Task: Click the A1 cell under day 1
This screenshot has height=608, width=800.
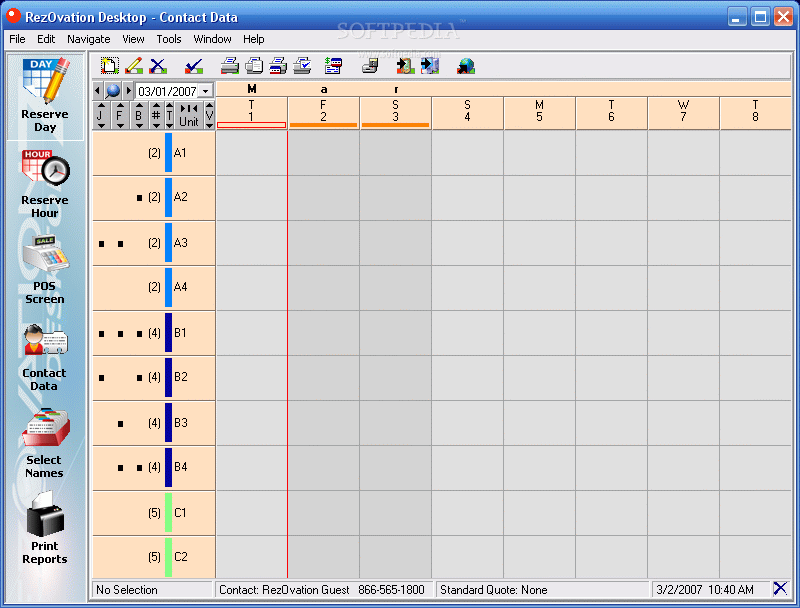Action: [x=252, y=153]
